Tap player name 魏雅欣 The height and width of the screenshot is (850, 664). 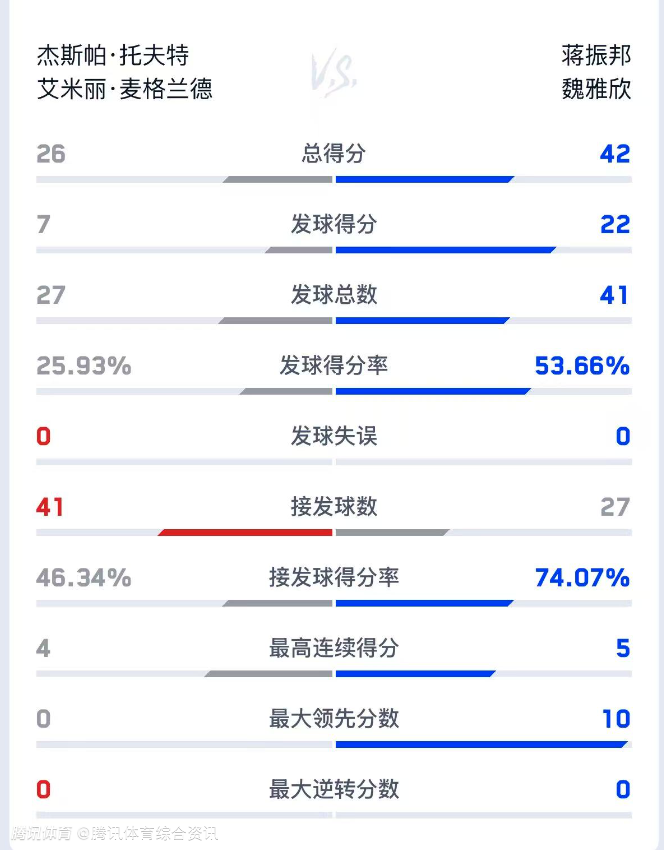point(596,89)
